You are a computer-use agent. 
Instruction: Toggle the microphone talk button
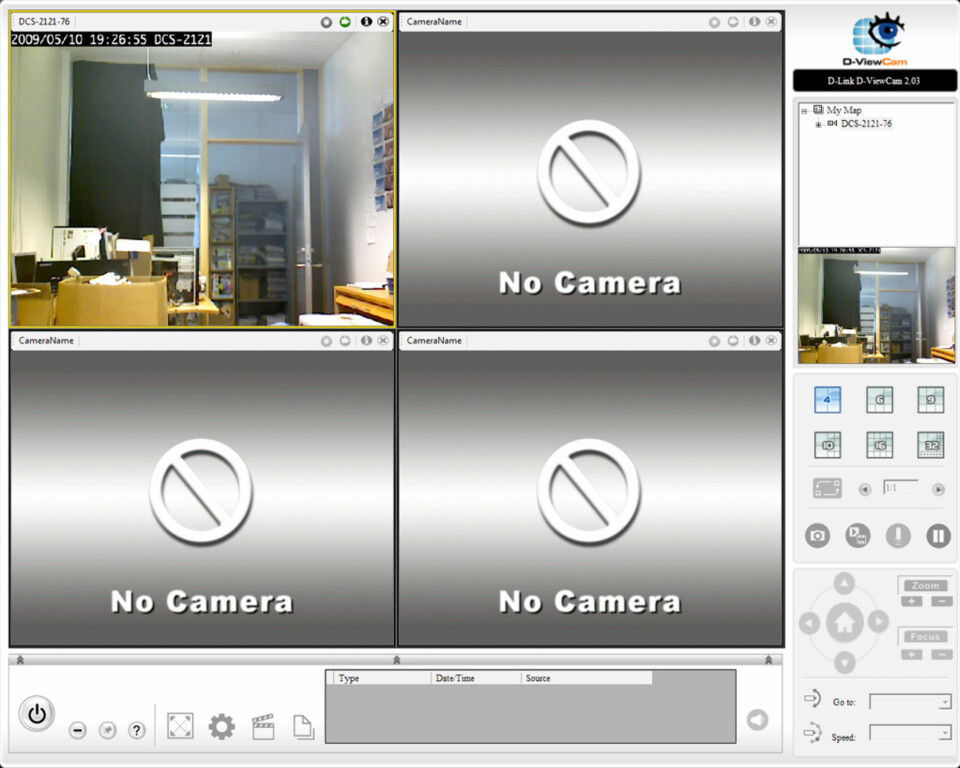pos(898,536)
